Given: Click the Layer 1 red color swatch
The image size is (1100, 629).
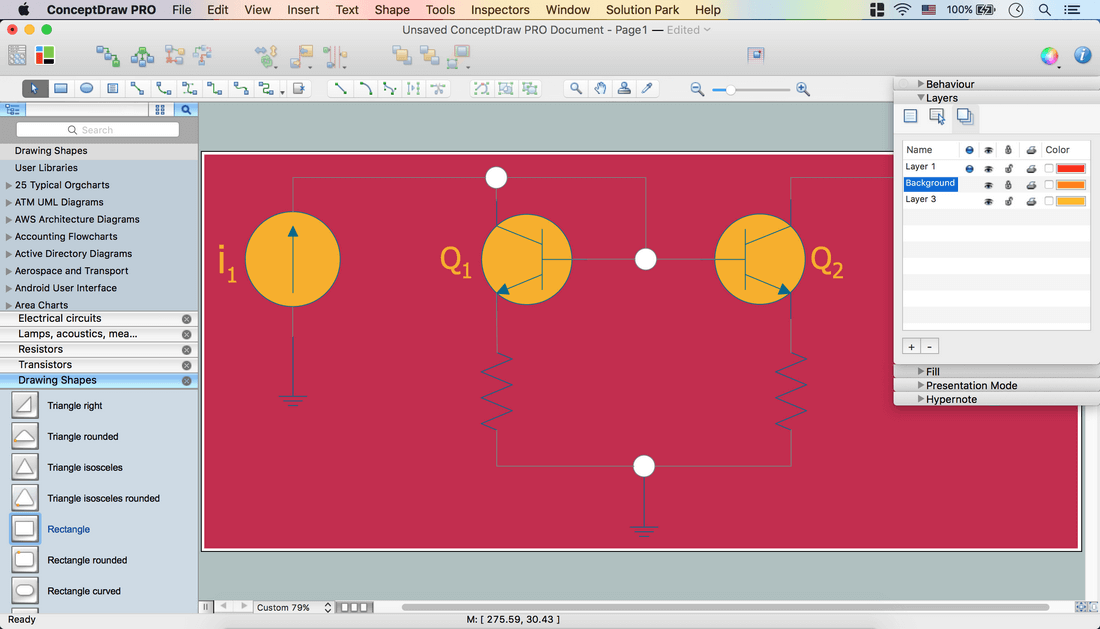Looking at the screenshot, I should click(x=1071, y=168).
